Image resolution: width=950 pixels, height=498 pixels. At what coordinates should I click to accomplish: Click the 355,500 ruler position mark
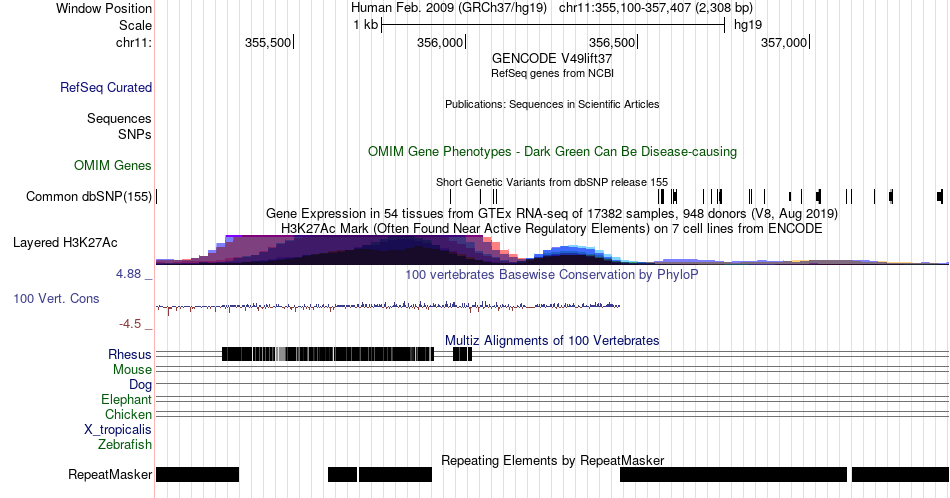(x=269, y=42)
